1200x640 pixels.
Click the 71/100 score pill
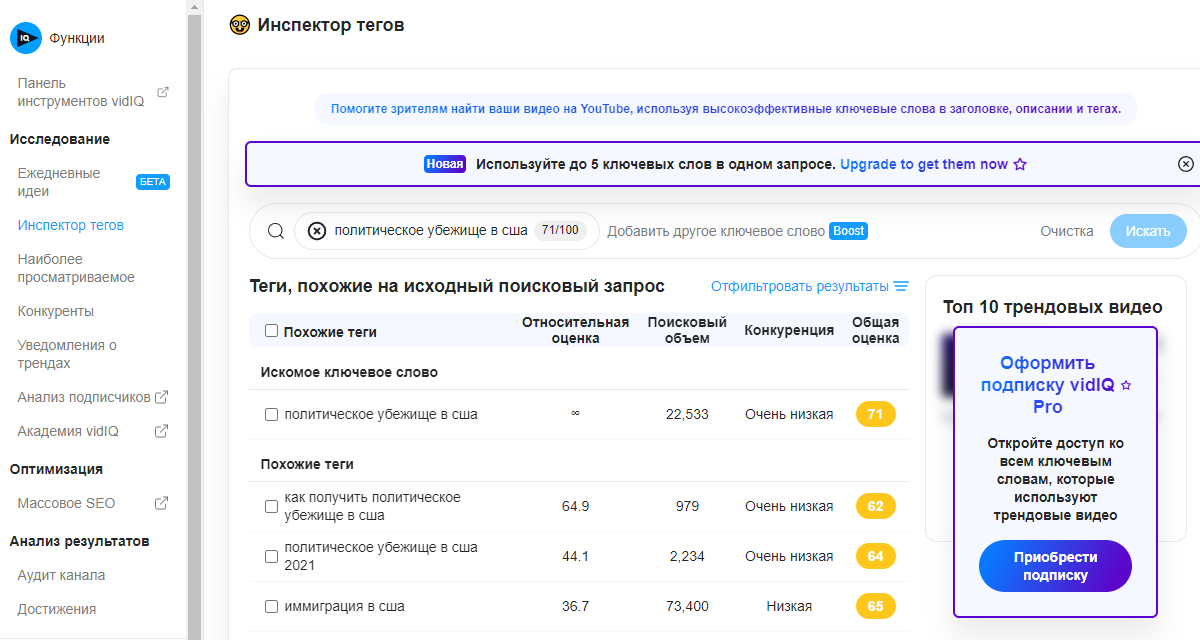(560, 231)
